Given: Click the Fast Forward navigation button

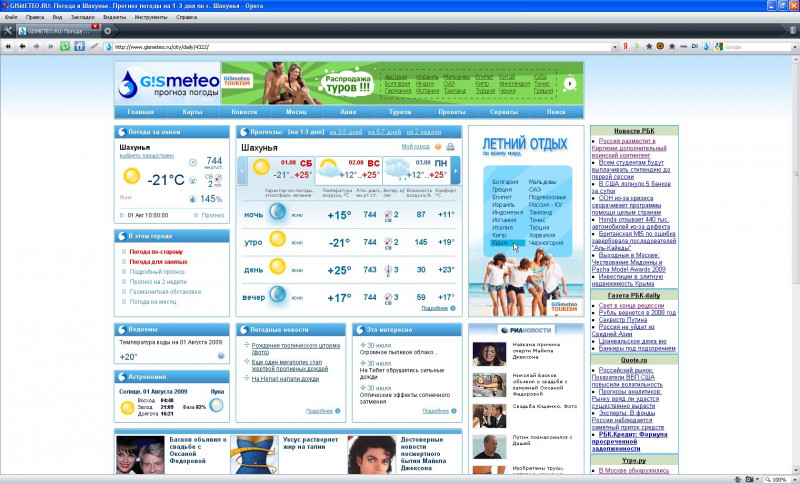Looking at the screenshot, I should (51, 46).
